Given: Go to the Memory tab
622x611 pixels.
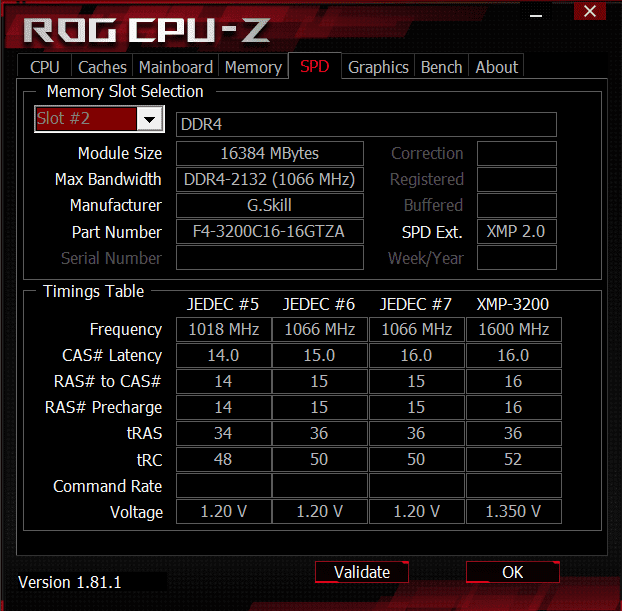Looking at the screenshot, I should click(253, 67).
